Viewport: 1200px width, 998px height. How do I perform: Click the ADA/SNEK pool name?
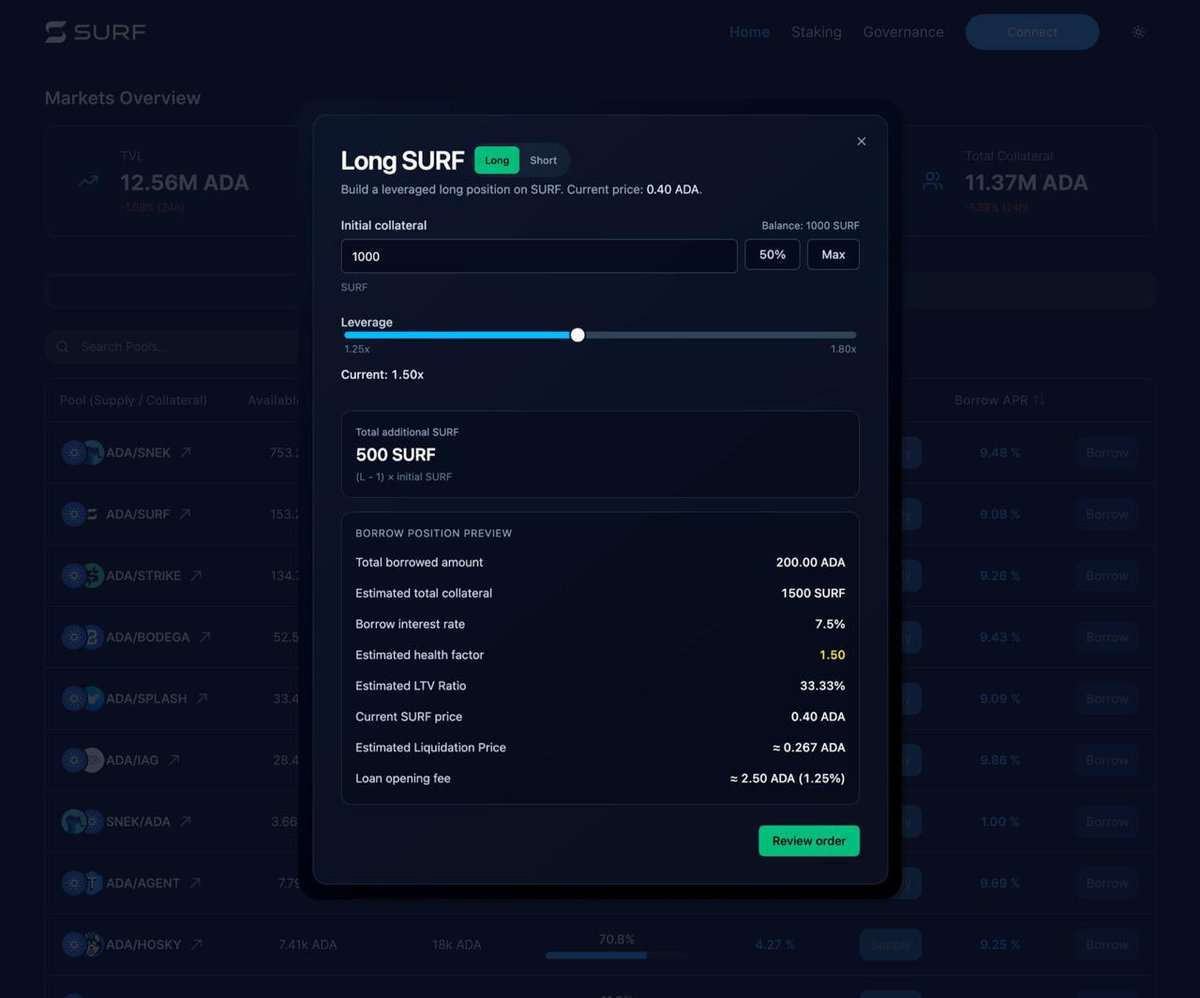[x=138, y=453]
